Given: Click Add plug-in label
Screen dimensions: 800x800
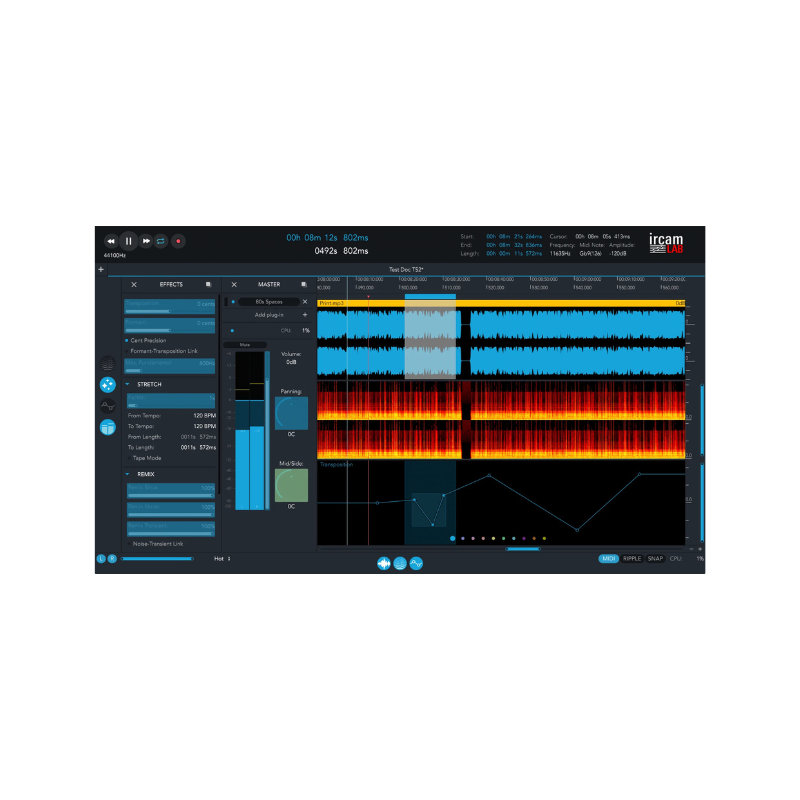Looking at the screenshot, I should coord(269,315).
